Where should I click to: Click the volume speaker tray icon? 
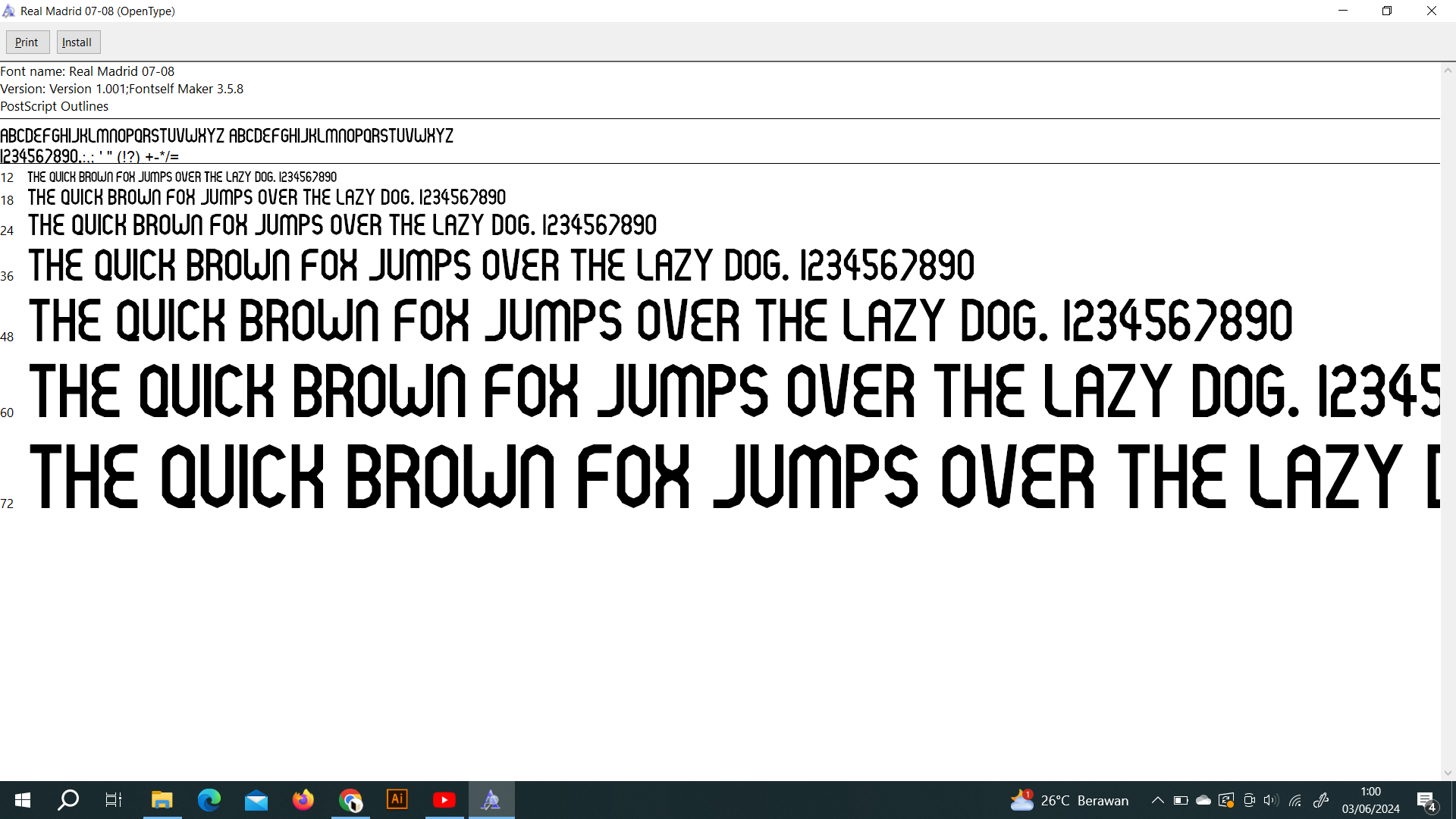(x=1271, y=800)
